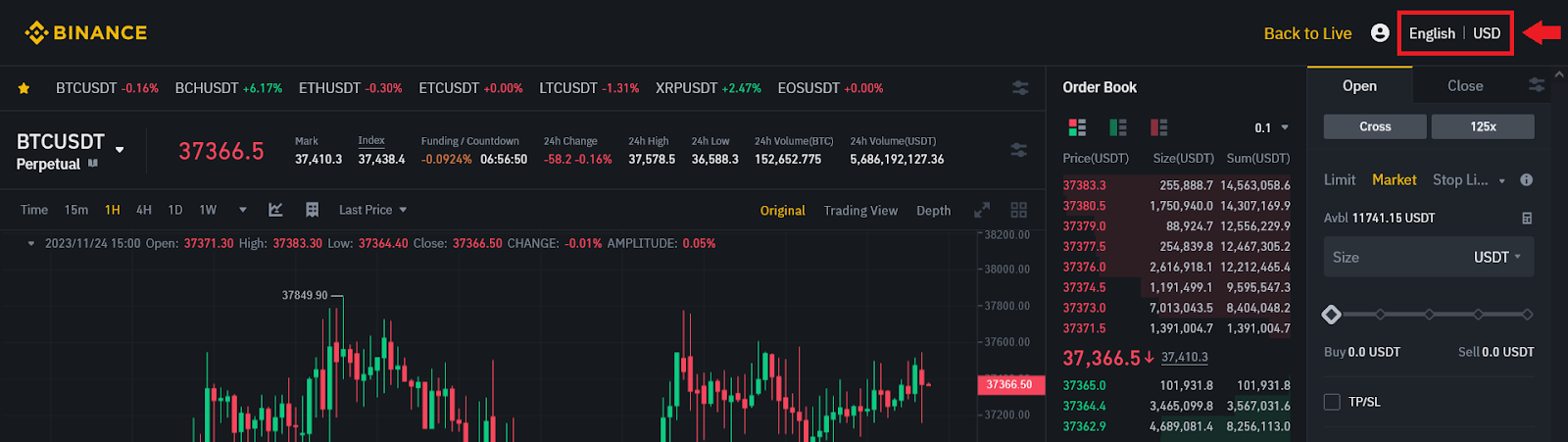This screenshot has height=442, width=1568.
Task: Switch to Trading View chart
Action: [860, 211]
